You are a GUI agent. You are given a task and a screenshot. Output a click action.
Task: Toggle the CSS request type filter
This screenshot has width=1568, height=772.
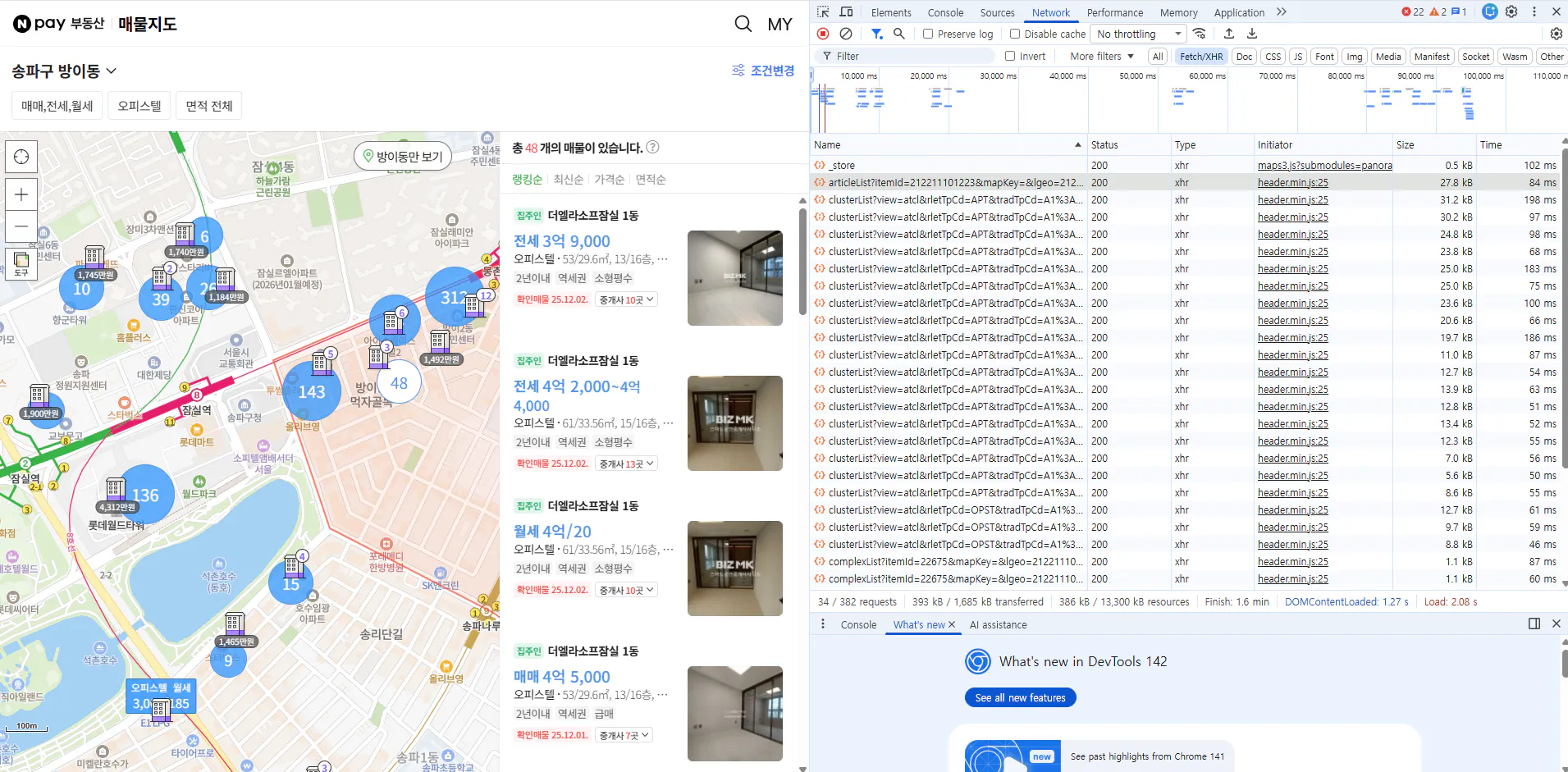tap(1273, 57)
